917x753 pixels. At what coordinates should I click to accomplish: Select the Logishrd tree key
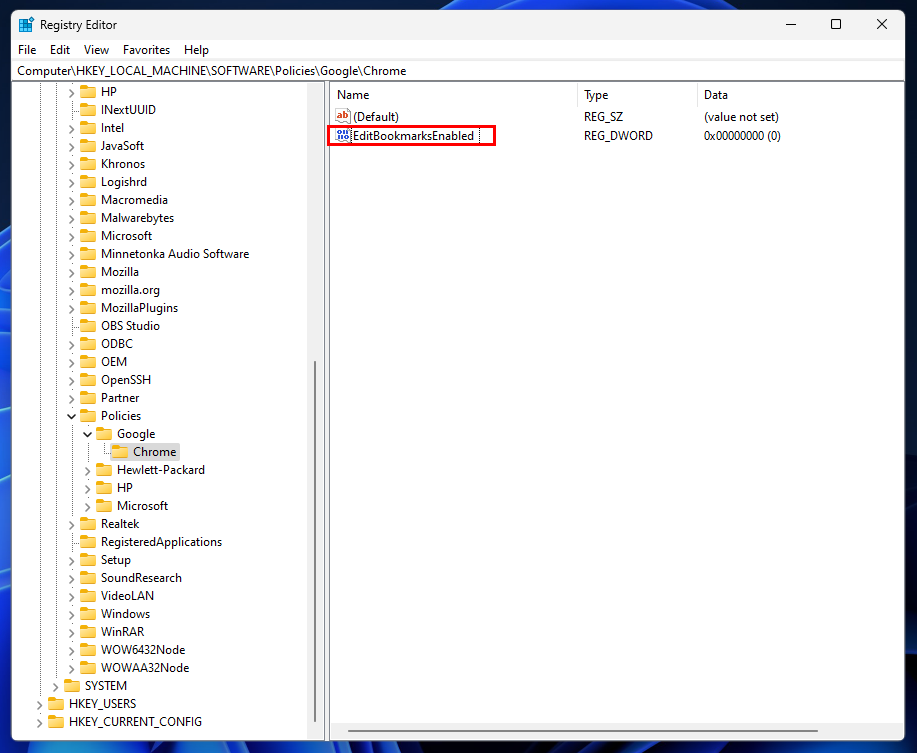[x=123, y=181]
